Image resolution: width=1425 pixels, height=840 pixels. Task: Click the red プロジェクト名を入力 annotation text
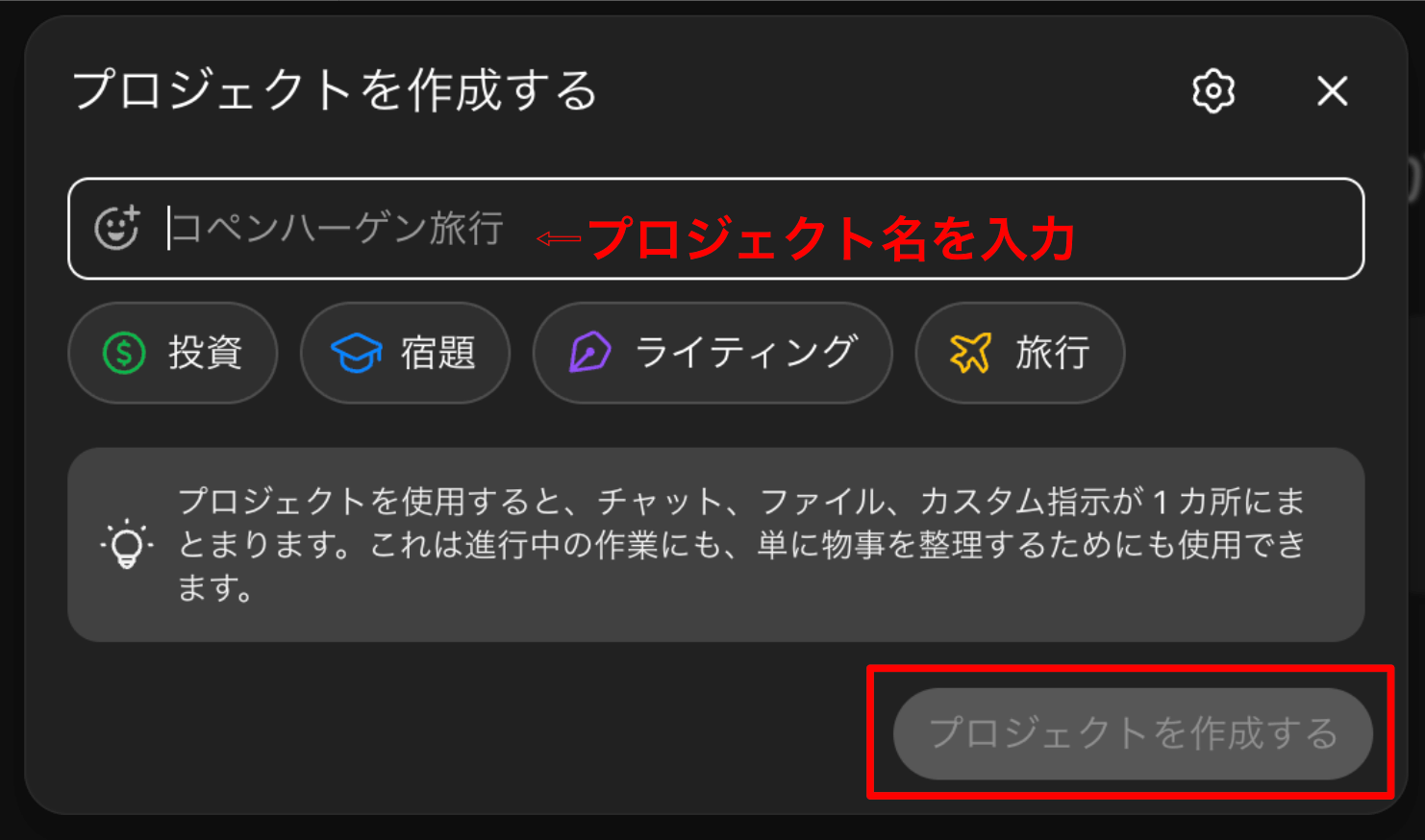coord(832,238)
